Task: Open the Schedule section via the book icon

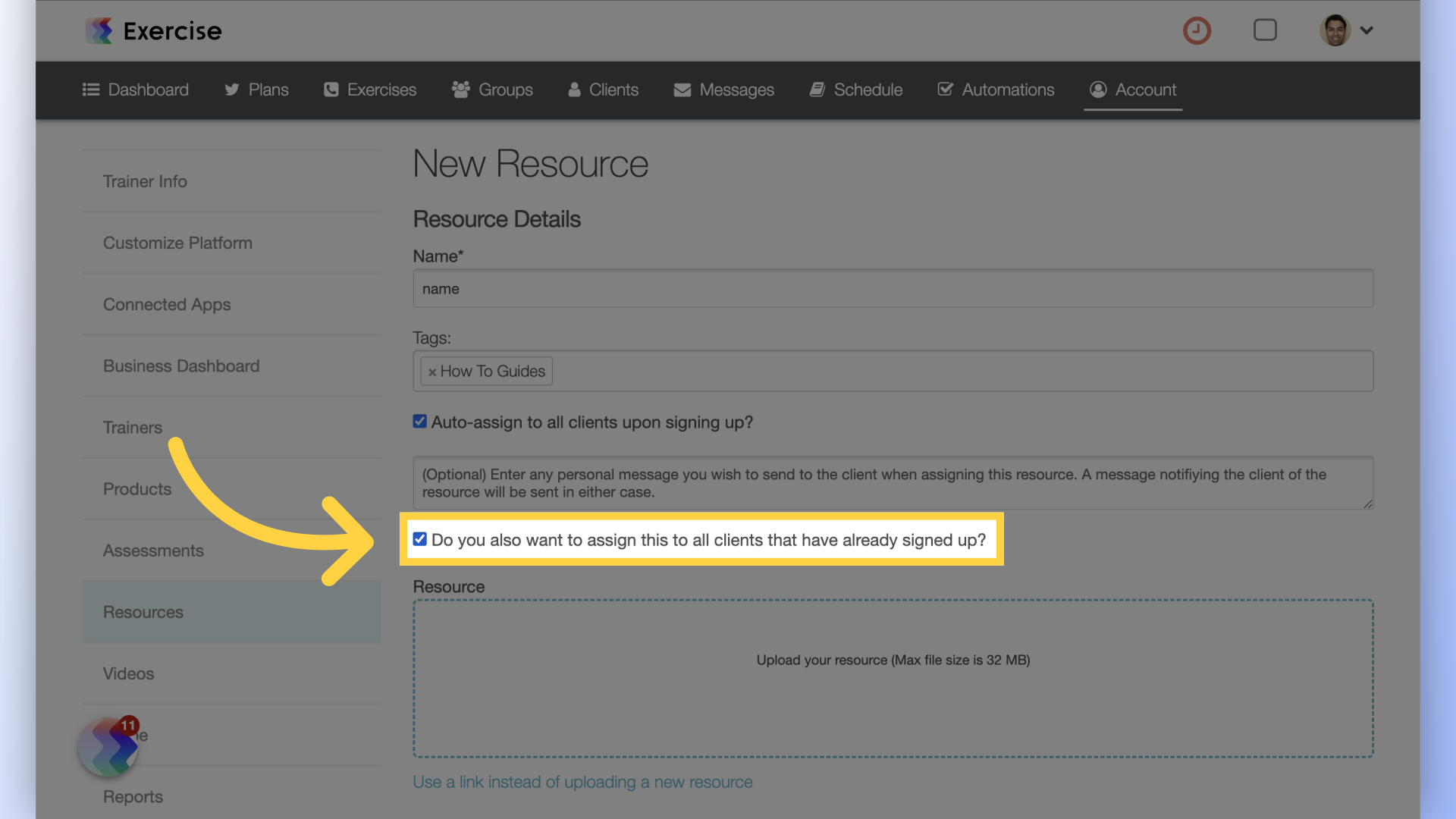Action: point(817,89)
